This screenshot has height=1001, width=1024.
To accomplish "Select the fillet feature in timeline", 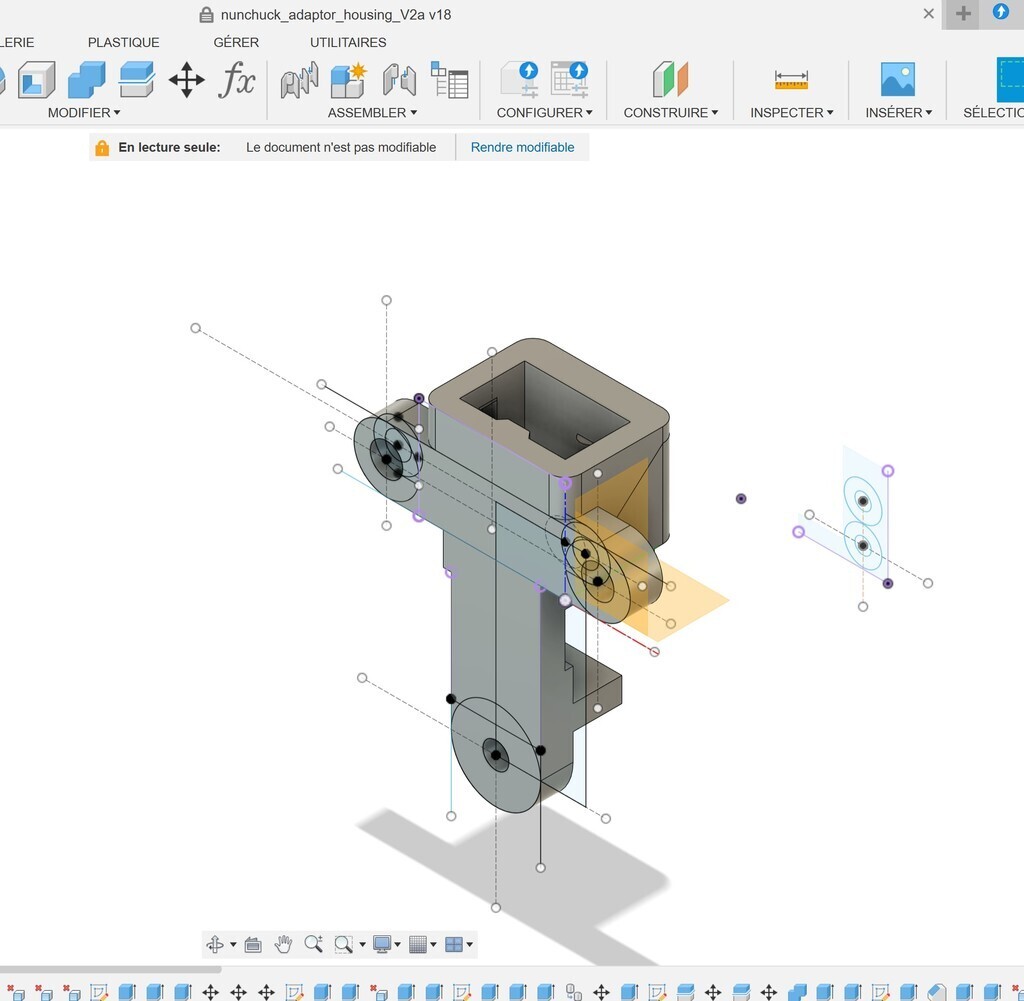I will click(936, 993).
